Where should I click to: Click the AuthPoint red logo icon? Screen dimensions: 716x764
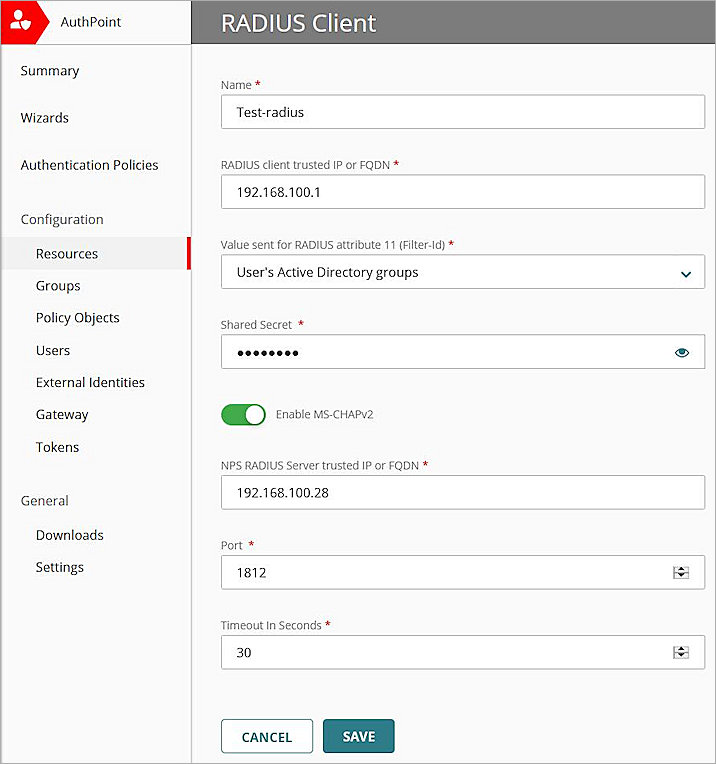click(24, 22)
